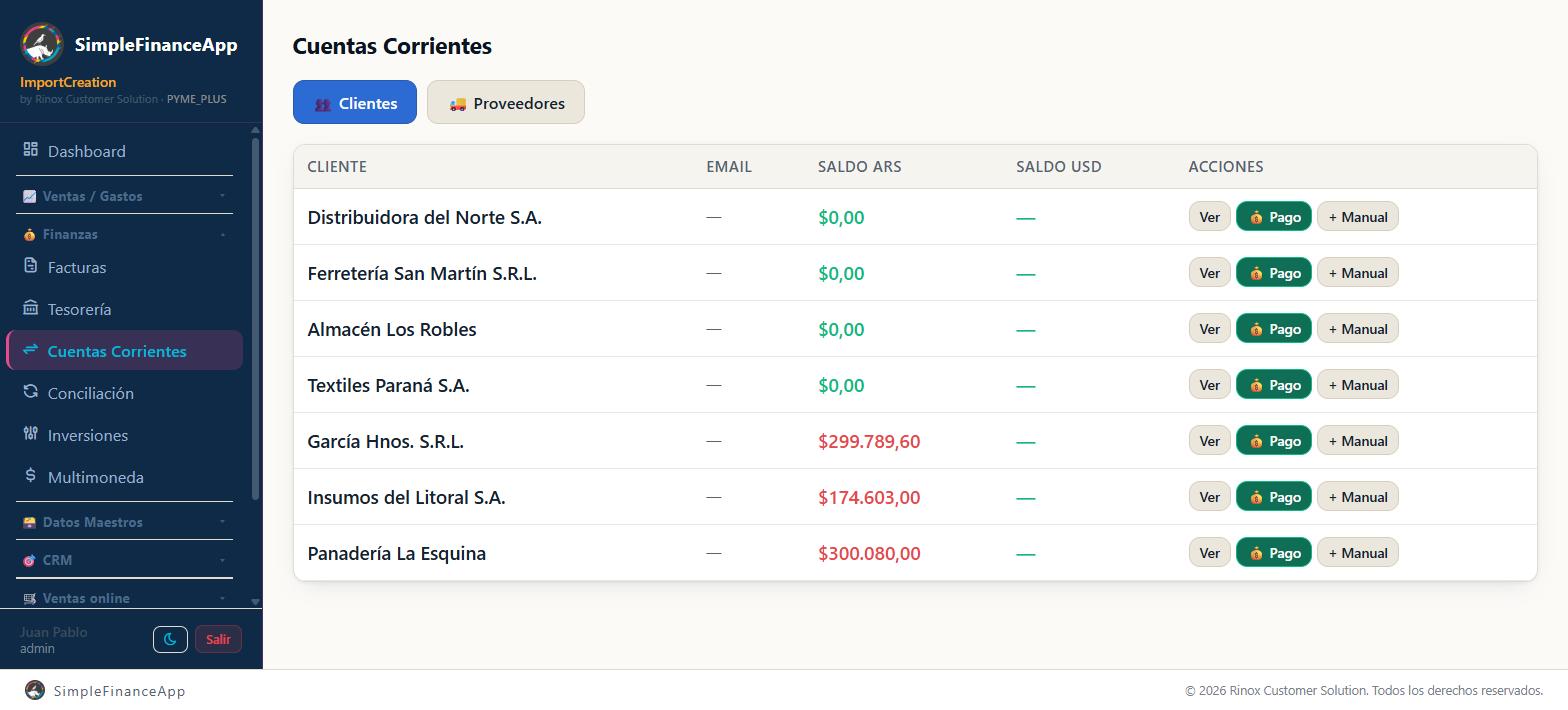Image resolution: width=1568 pixels, height=710 pixels.
Task: Switch to the Clientes tab
Action: click(x=355, y=102)
